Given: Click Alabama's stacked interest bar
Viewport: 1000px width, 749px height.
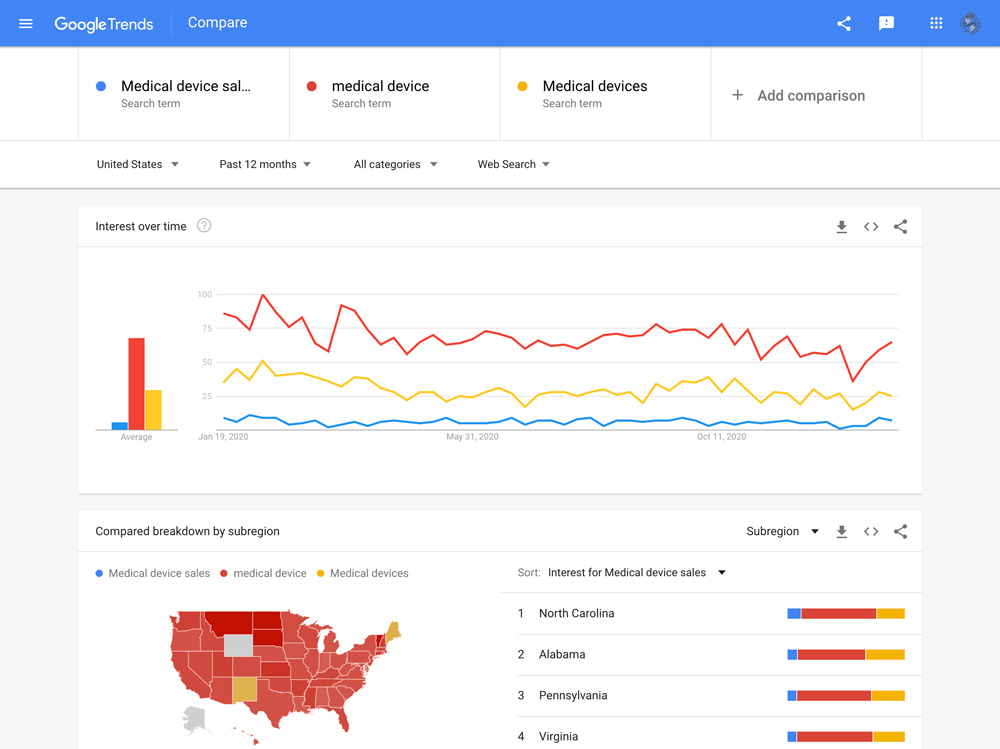Looking at the screenshot, I should click(x=846, y=655).
